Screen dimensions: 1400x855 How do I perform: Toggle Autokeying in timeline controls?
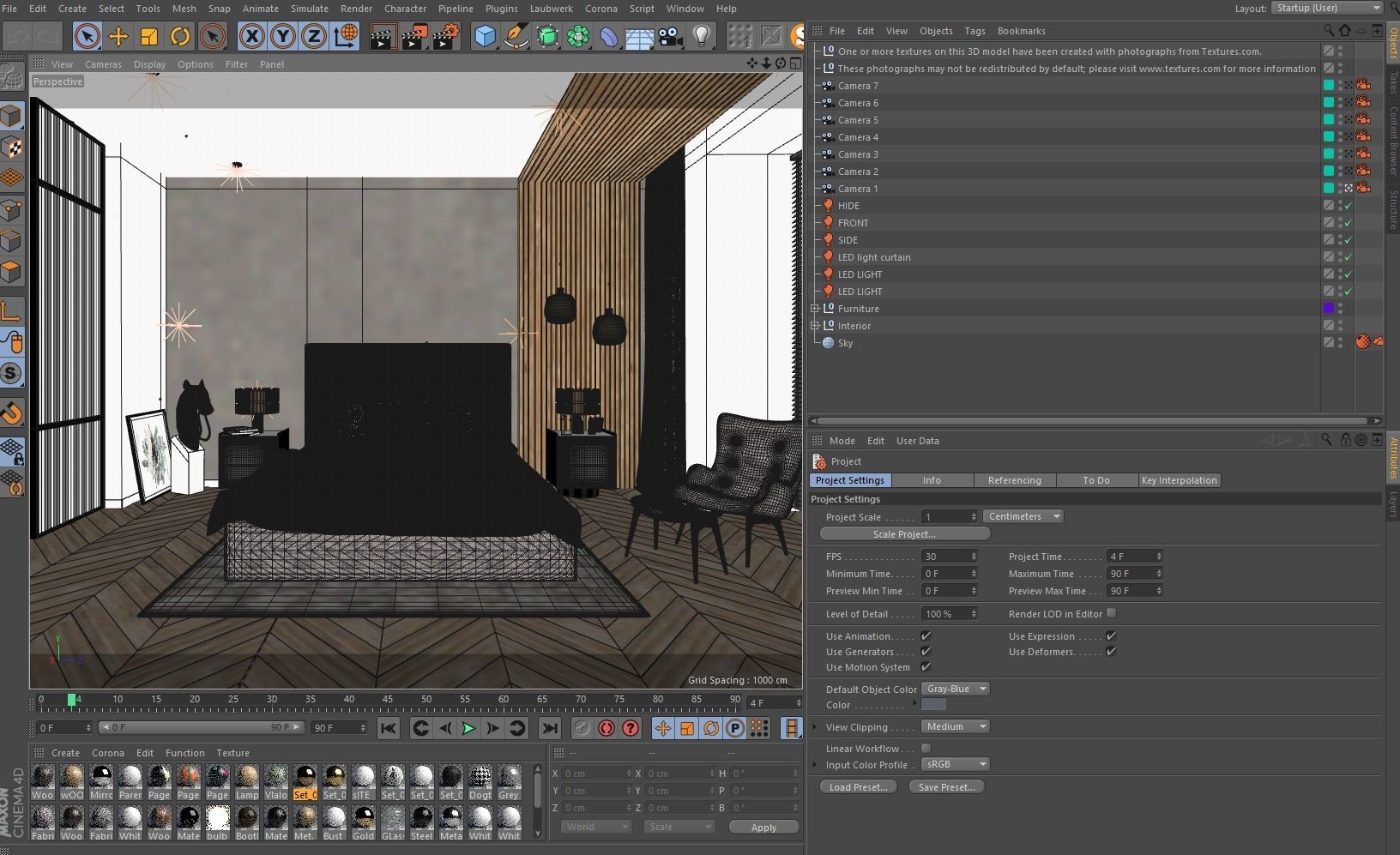606,728
